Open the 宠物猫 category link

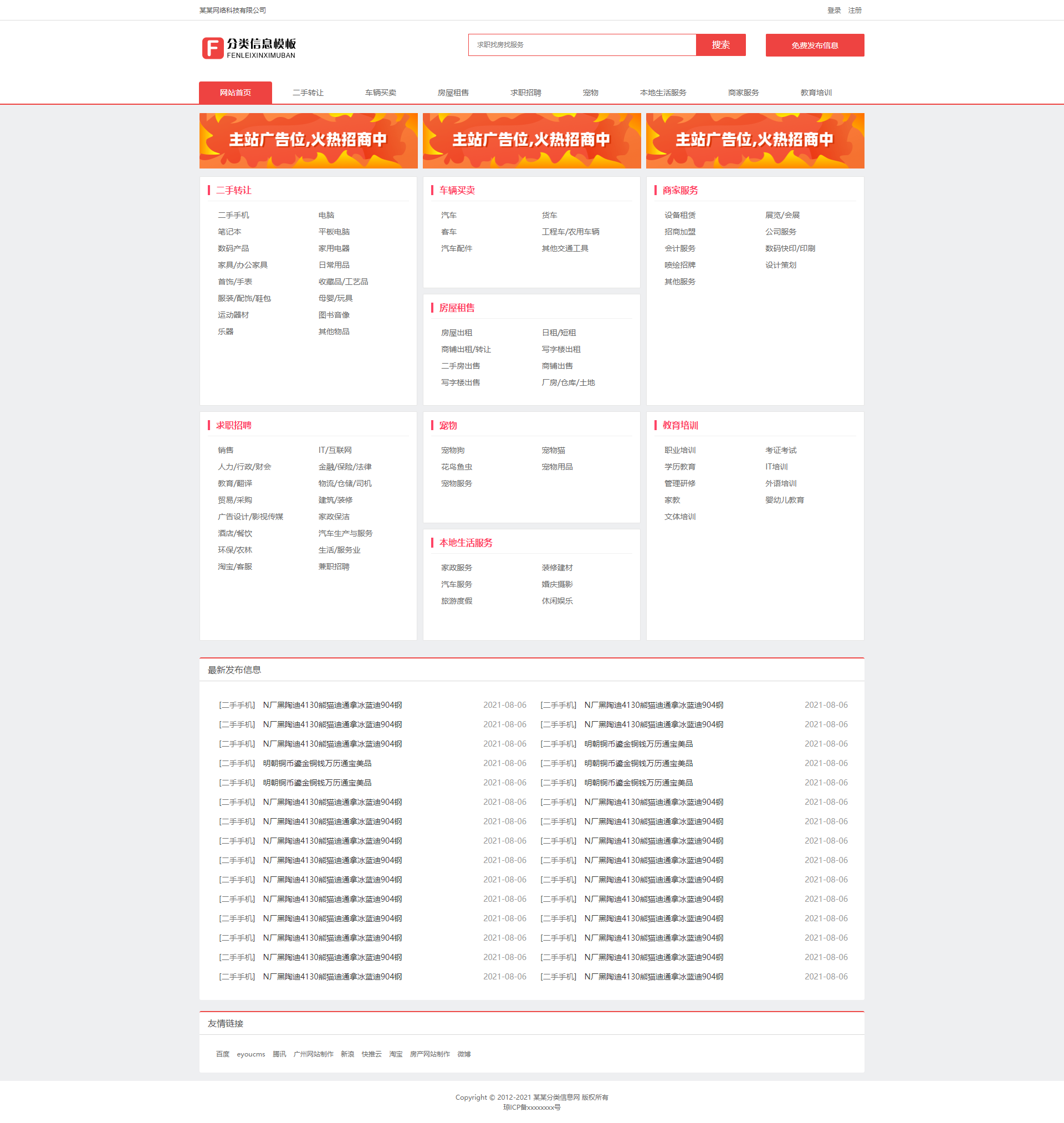point(554,450)
